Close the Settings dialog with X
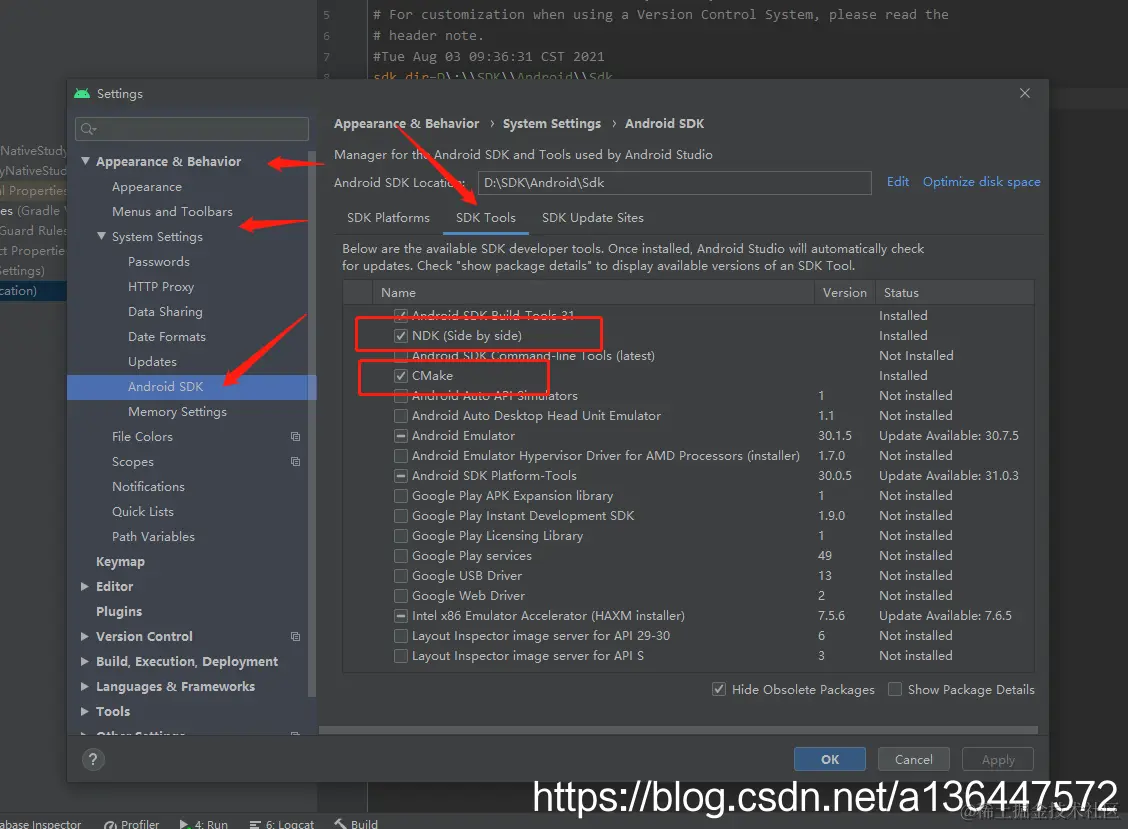1128x829 pixels. pos(1025,93)
